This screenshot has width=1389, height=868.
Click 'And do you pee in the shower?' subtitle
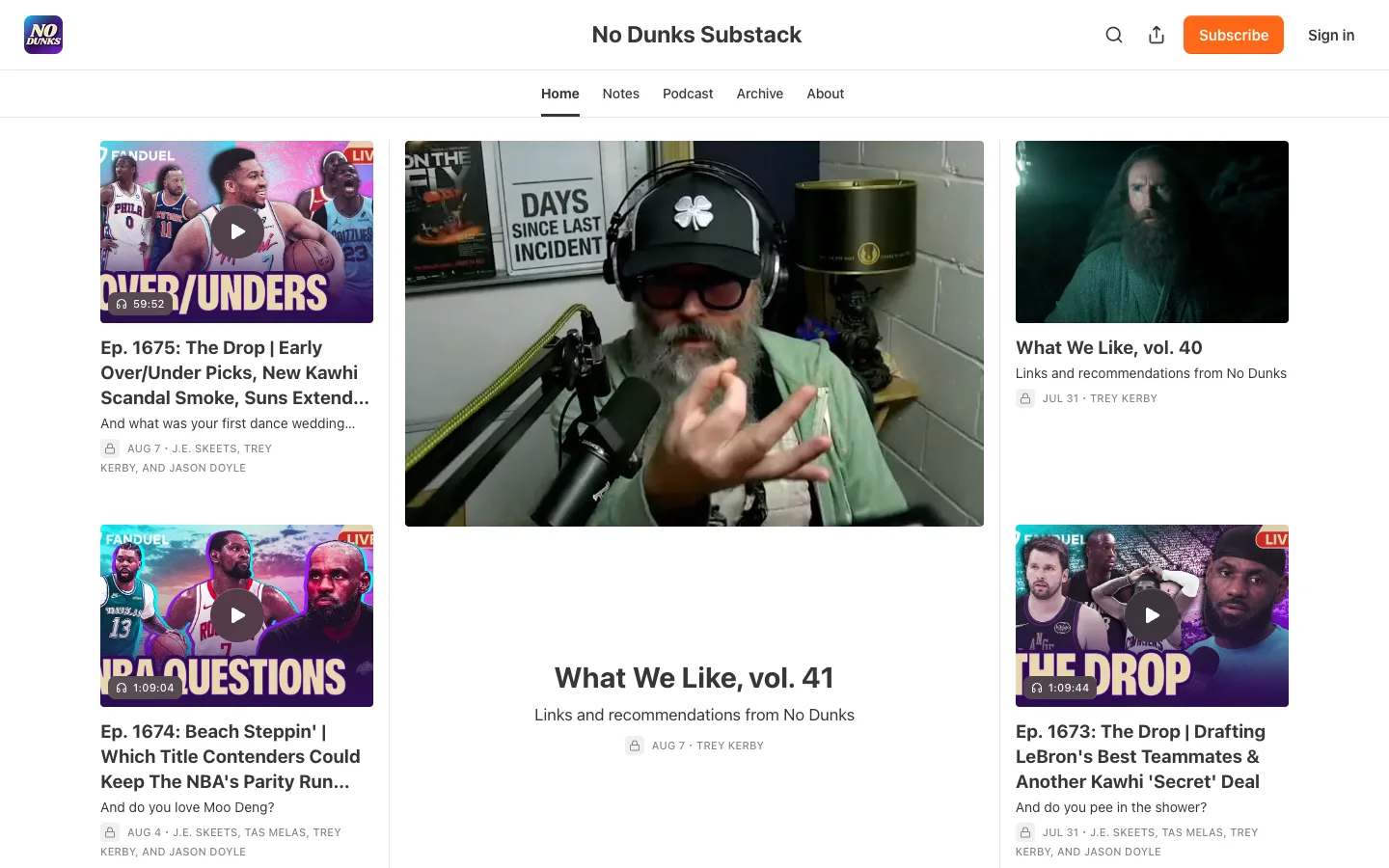1111,807
